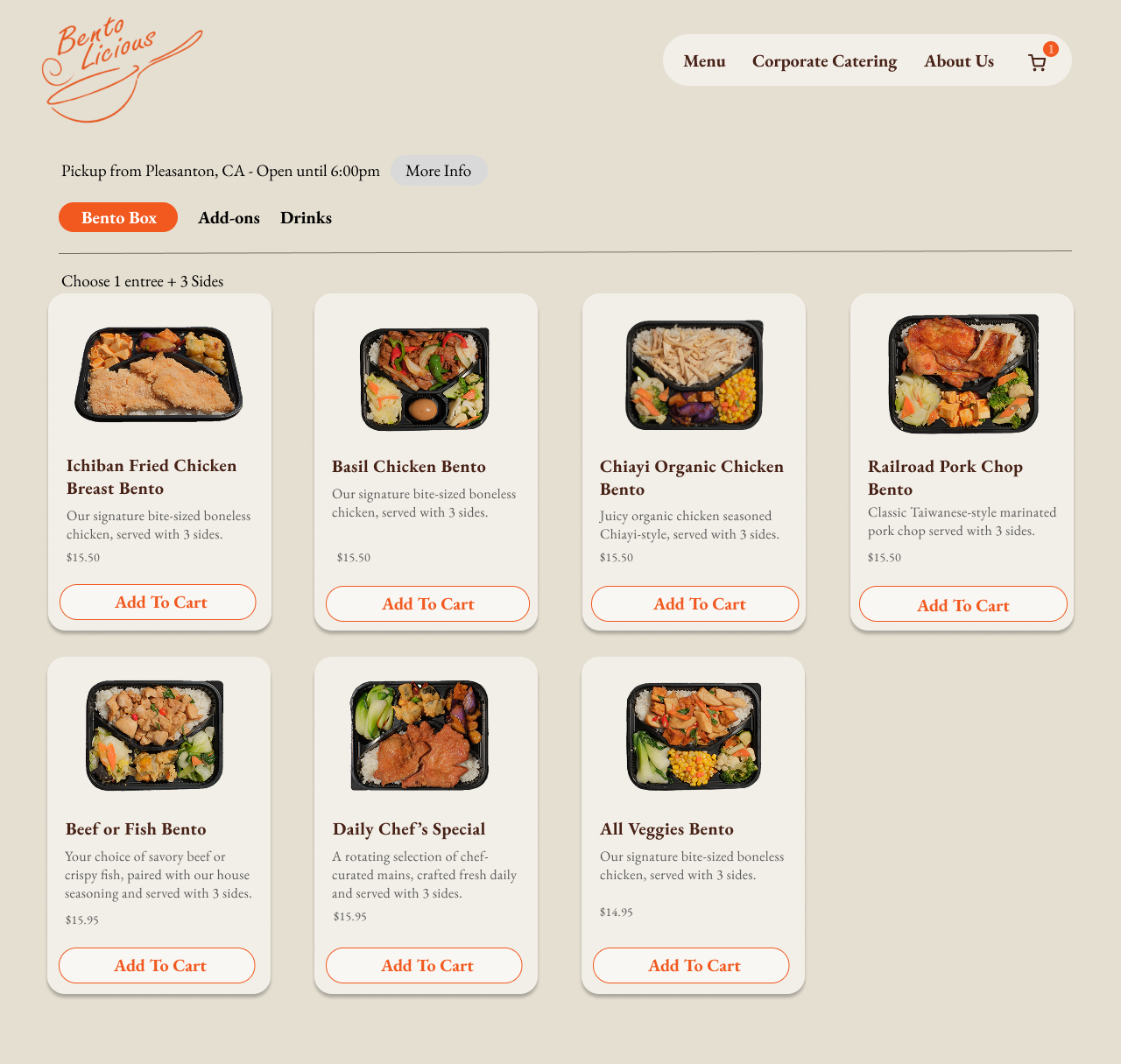The image size is (1121, 1064).
Task: Go to Corporate Catering page
Action: (824, 61)
